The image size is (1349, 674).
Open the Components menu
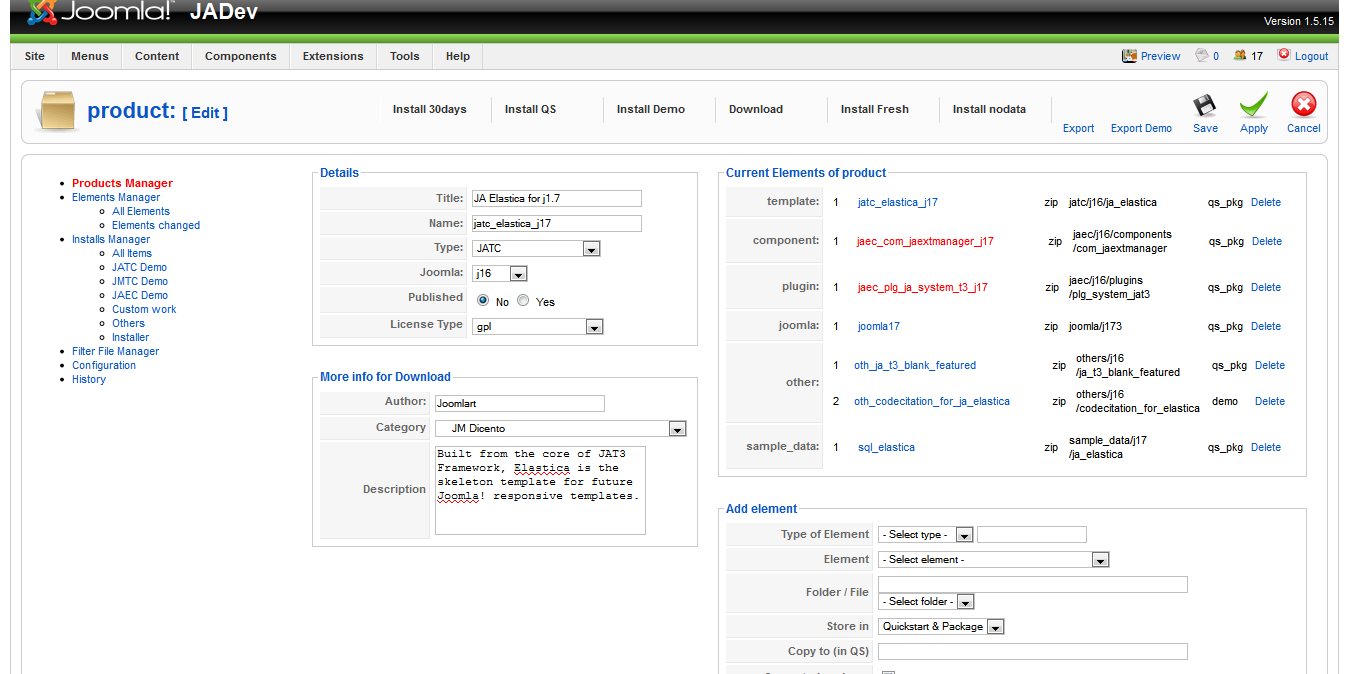(x=240, y=56)
